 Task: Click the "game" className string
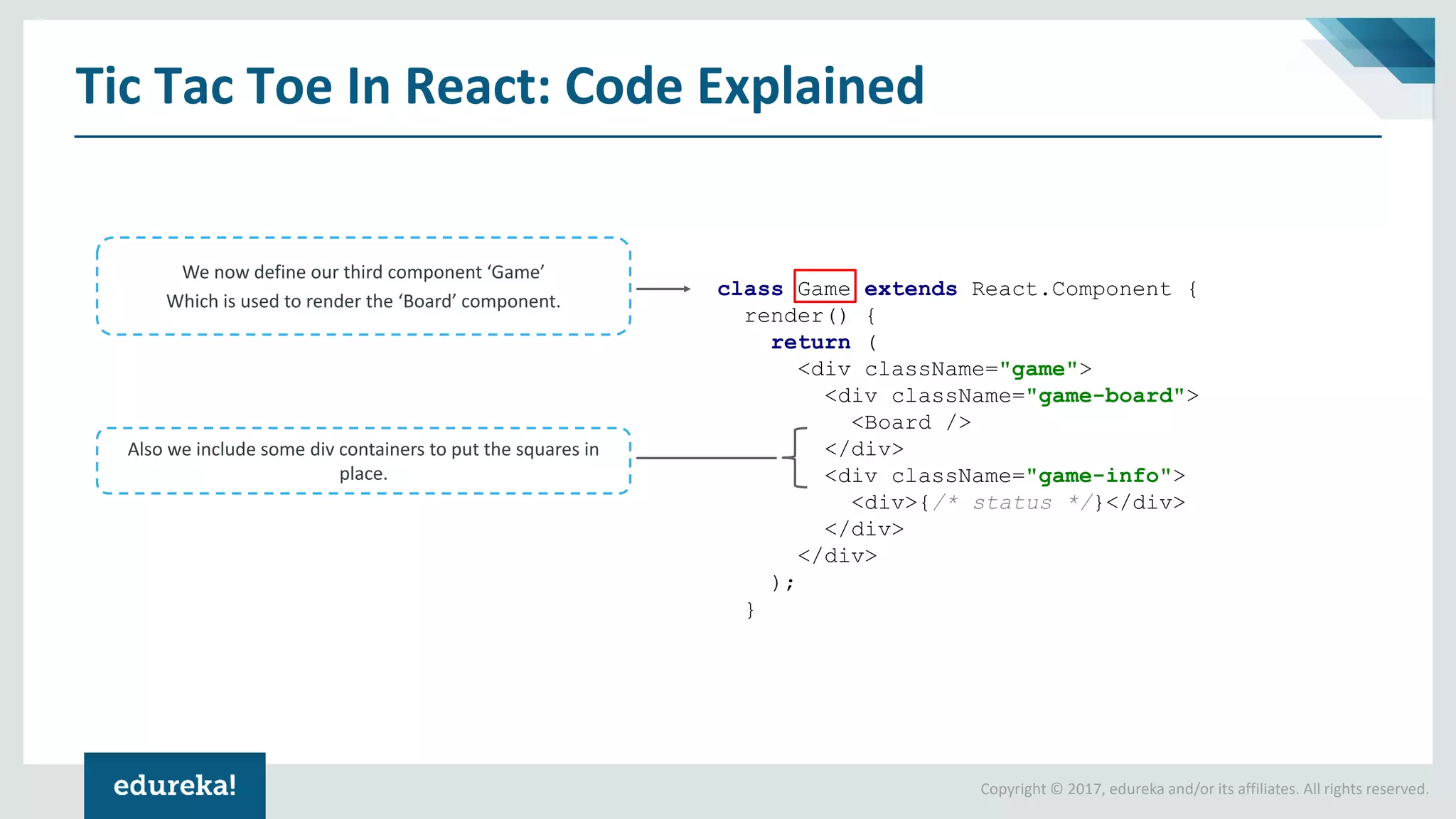tap(1038, 369)
